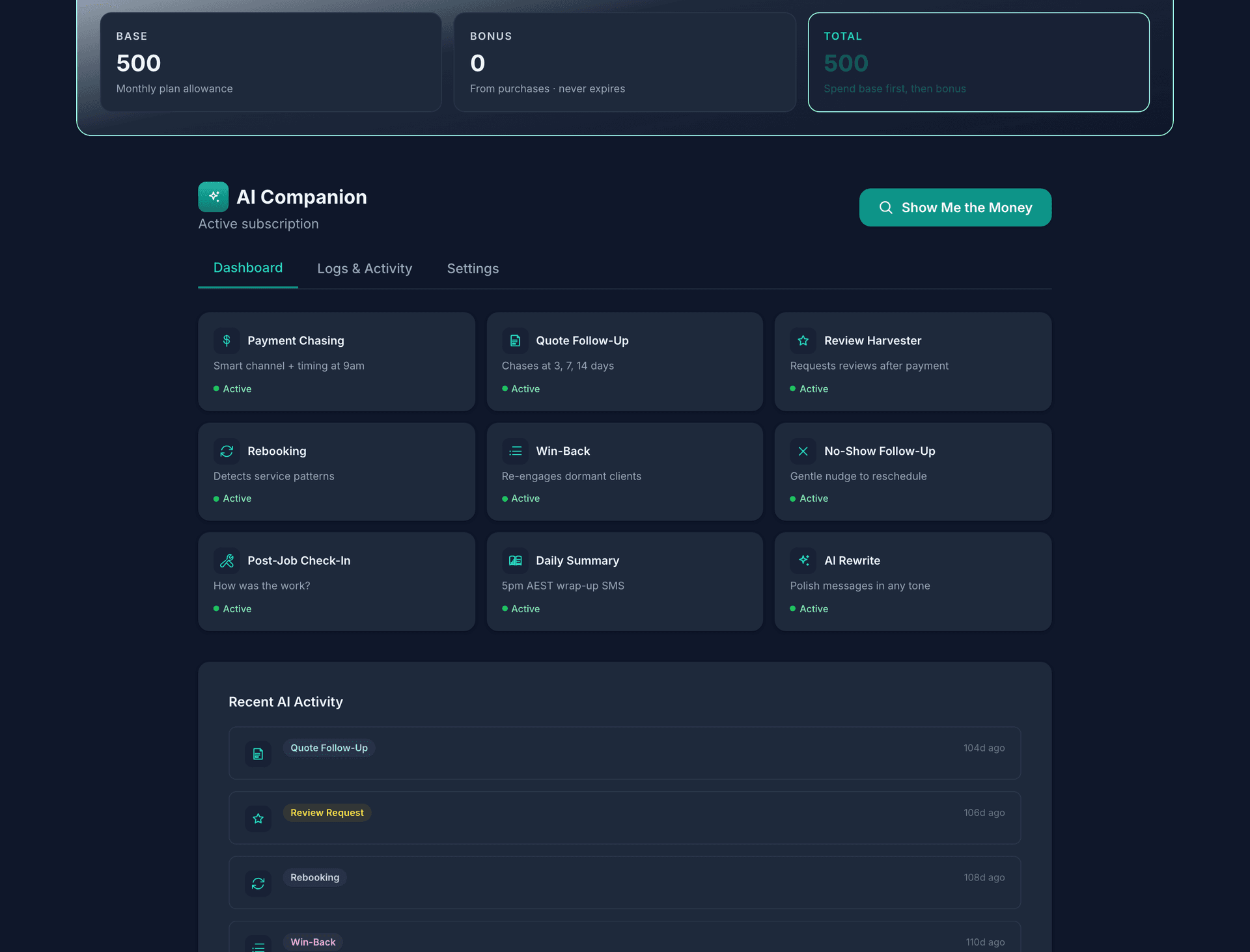Click the star icon on Review Harvester card

click(x=803, y=340)
